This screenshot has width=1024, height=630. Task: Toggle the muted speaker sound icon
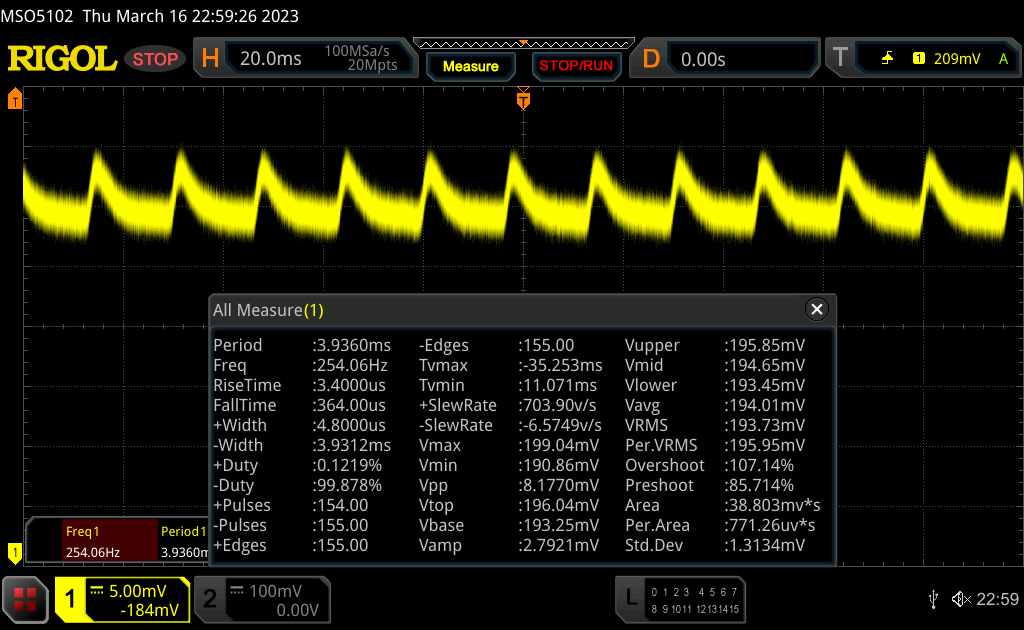tap(960, 599)
